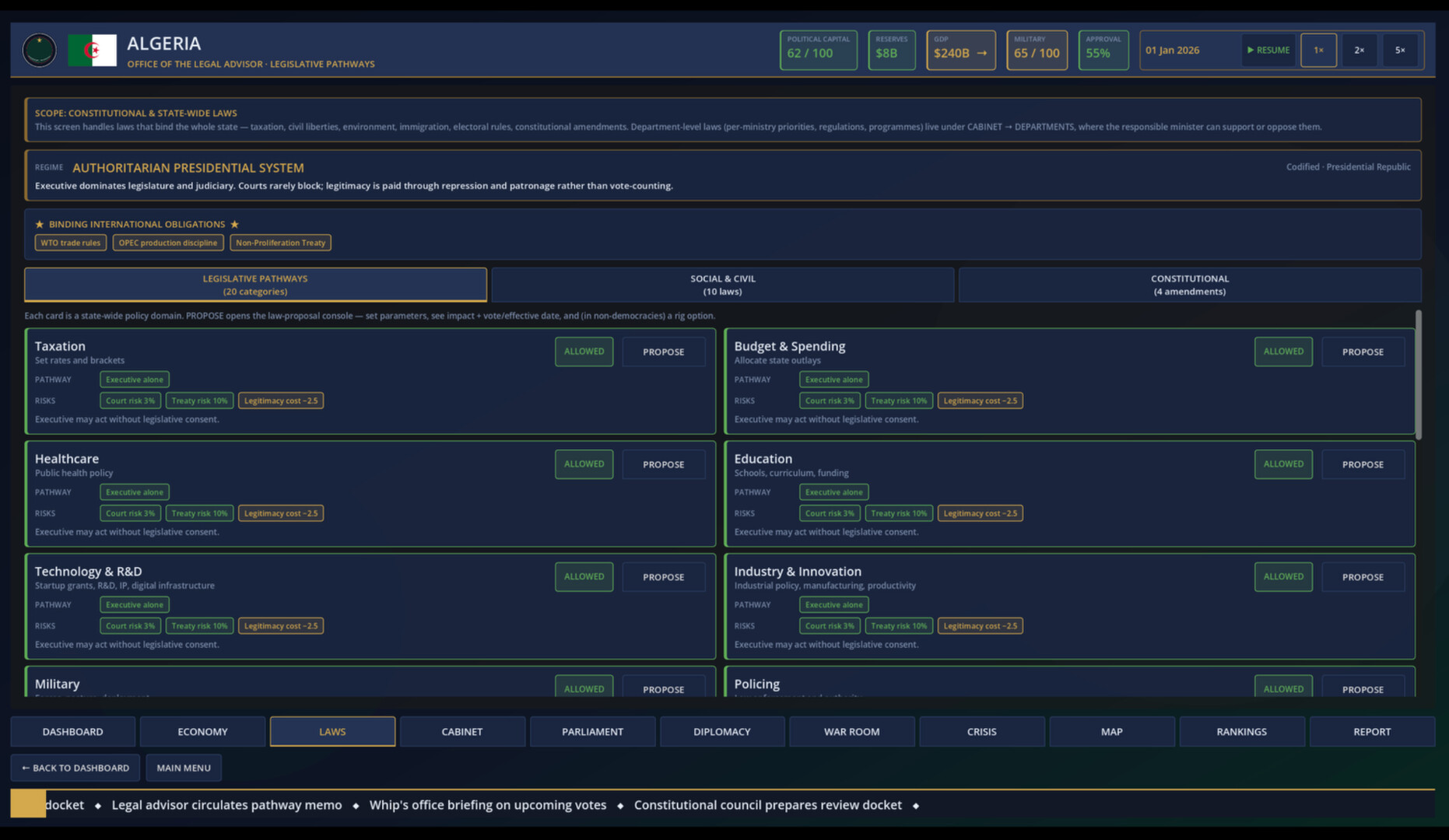This screenshot has height=840, width=1449.
Task: Propose a Healthcare law
Action: (x=664, y=464)
